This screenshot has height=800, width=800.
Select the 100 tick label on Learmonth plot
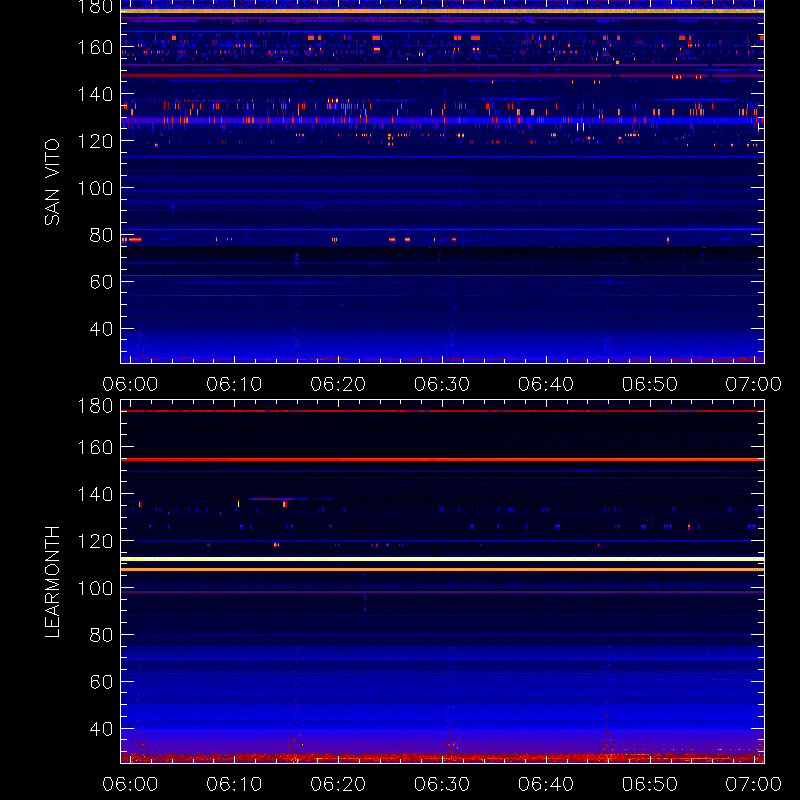pyautogui.click(x=95, y=588)
